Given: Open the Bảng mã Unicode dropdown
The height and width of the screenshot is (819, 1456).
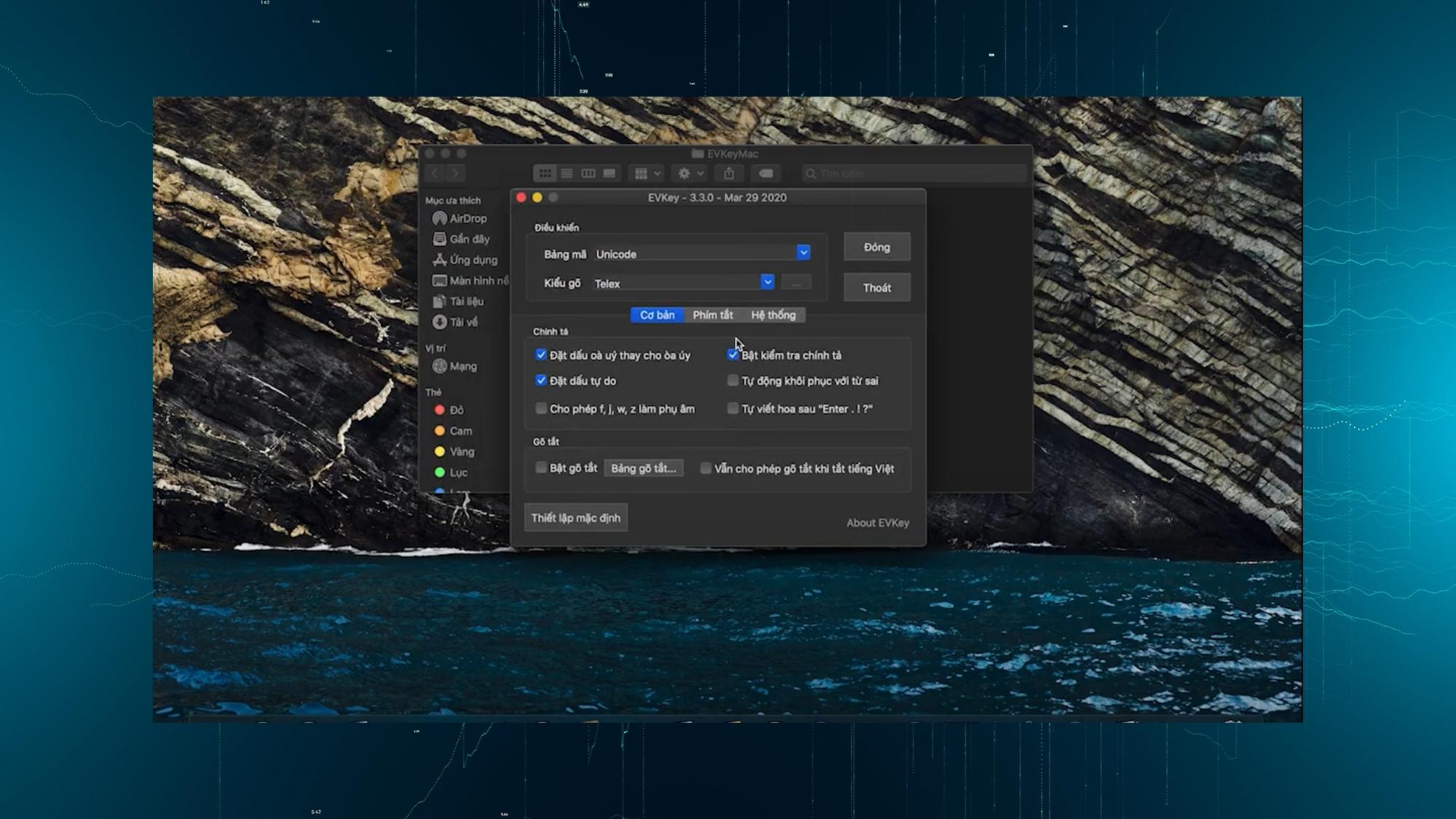Looking at the screenshot, I should coord(803,252).
